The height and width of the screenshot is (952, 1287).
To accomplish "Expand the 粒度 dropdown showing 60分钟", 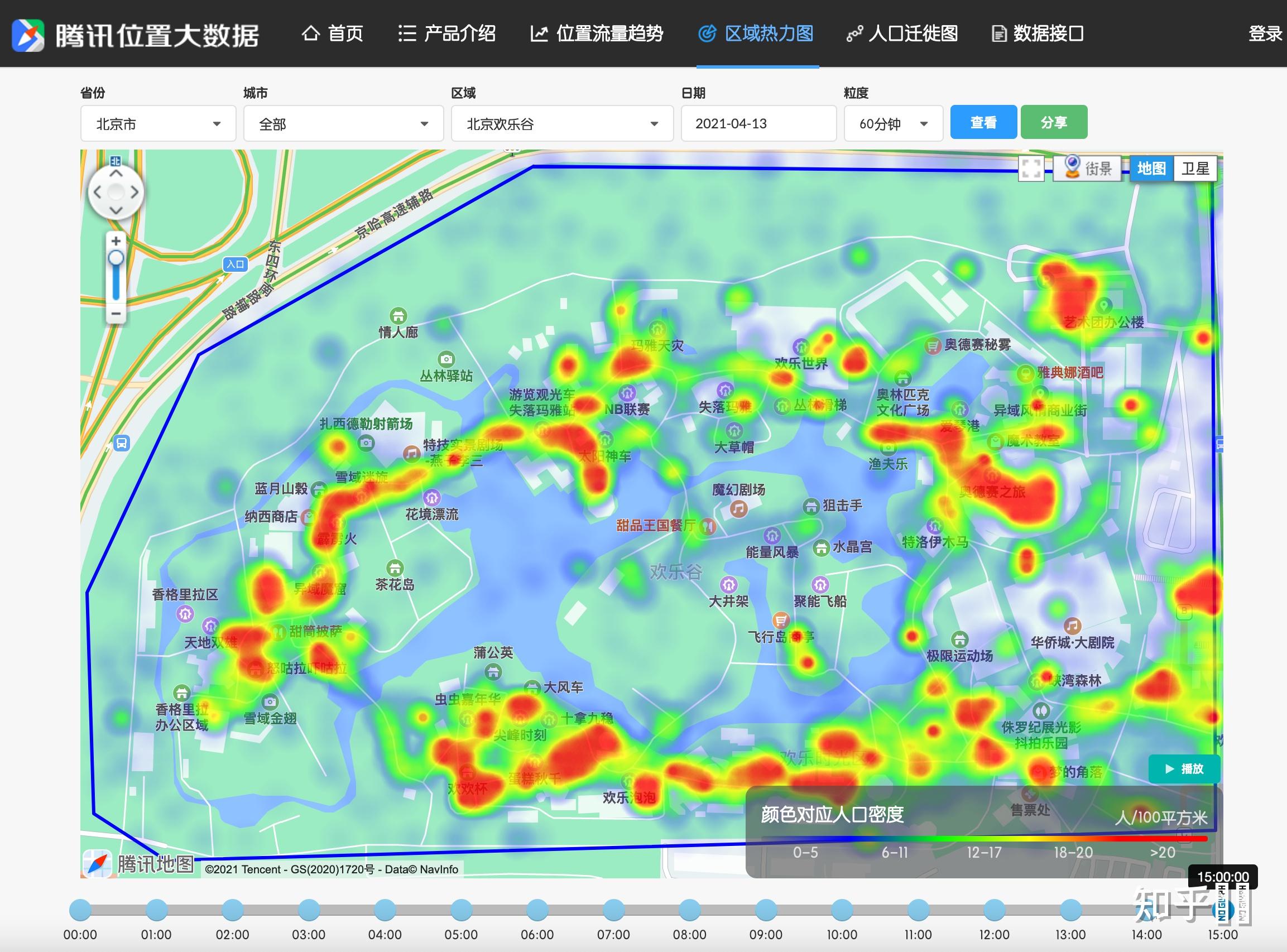I will [894, 123].
